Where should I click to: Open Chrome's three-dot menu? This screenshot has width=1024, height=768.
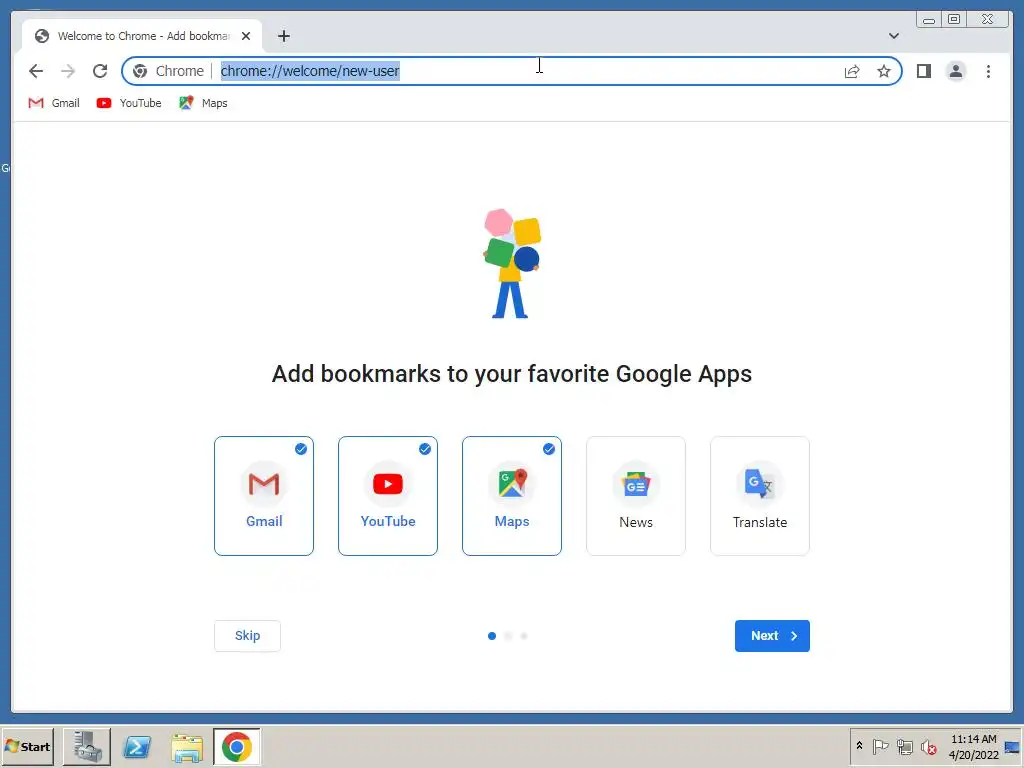988,71
